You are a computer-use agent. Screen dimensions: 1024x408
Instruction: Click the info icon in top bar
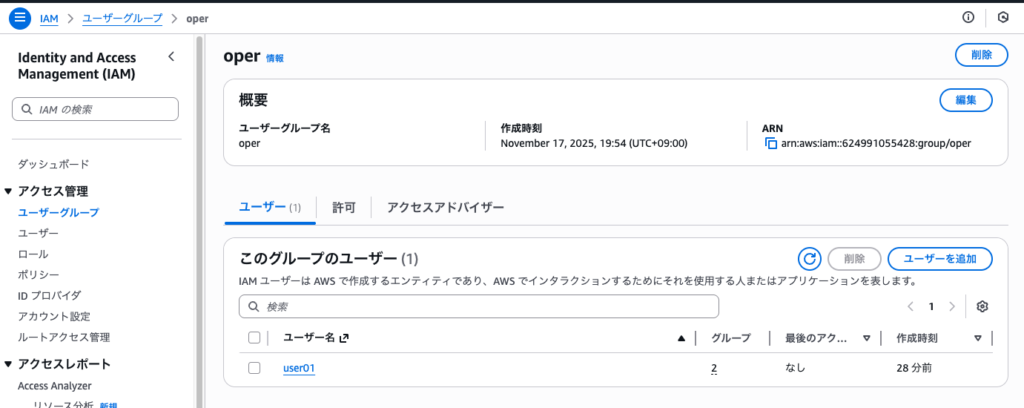[967, 18]
